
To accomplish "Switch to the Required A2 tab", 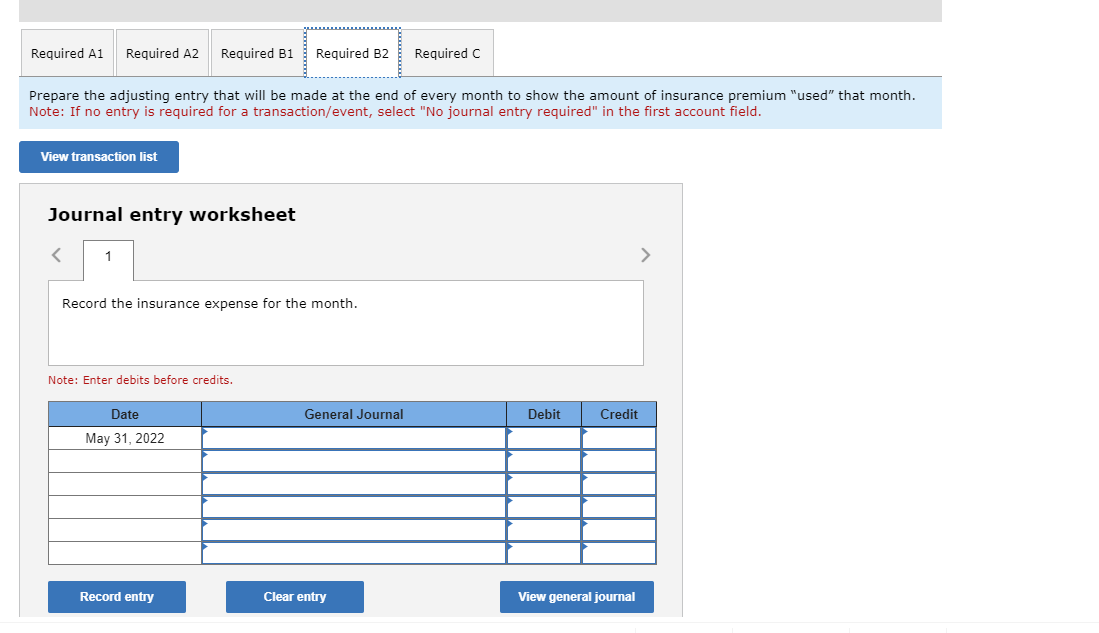I will point(162,53).
